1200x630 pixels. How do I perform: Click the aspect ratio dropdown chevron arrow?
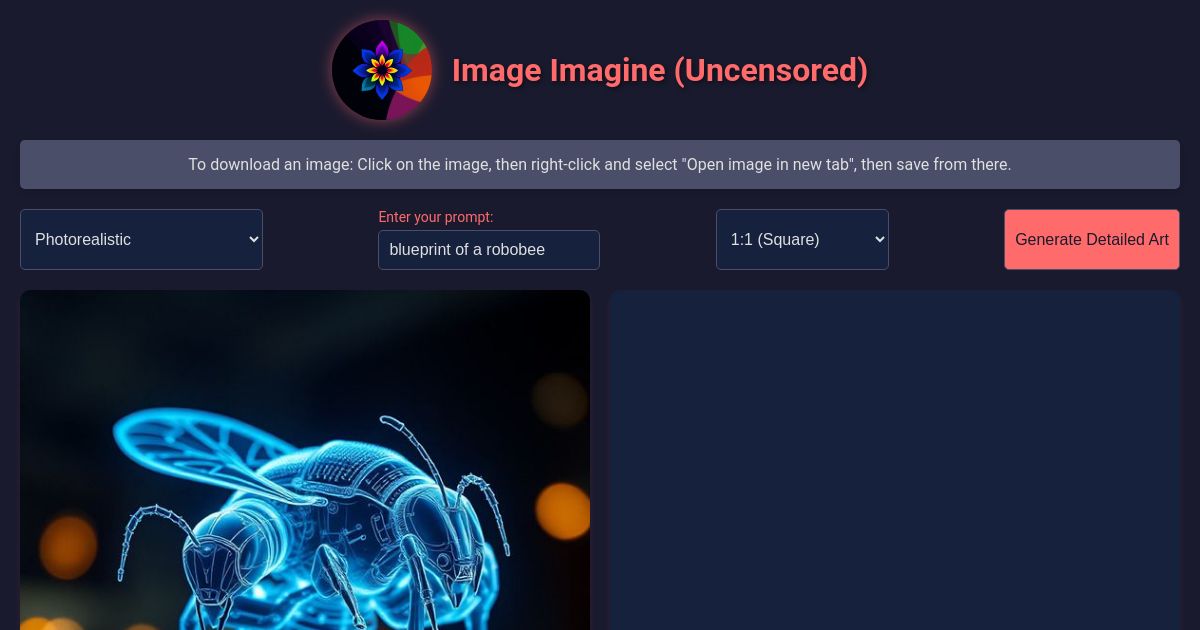(879, 239)
